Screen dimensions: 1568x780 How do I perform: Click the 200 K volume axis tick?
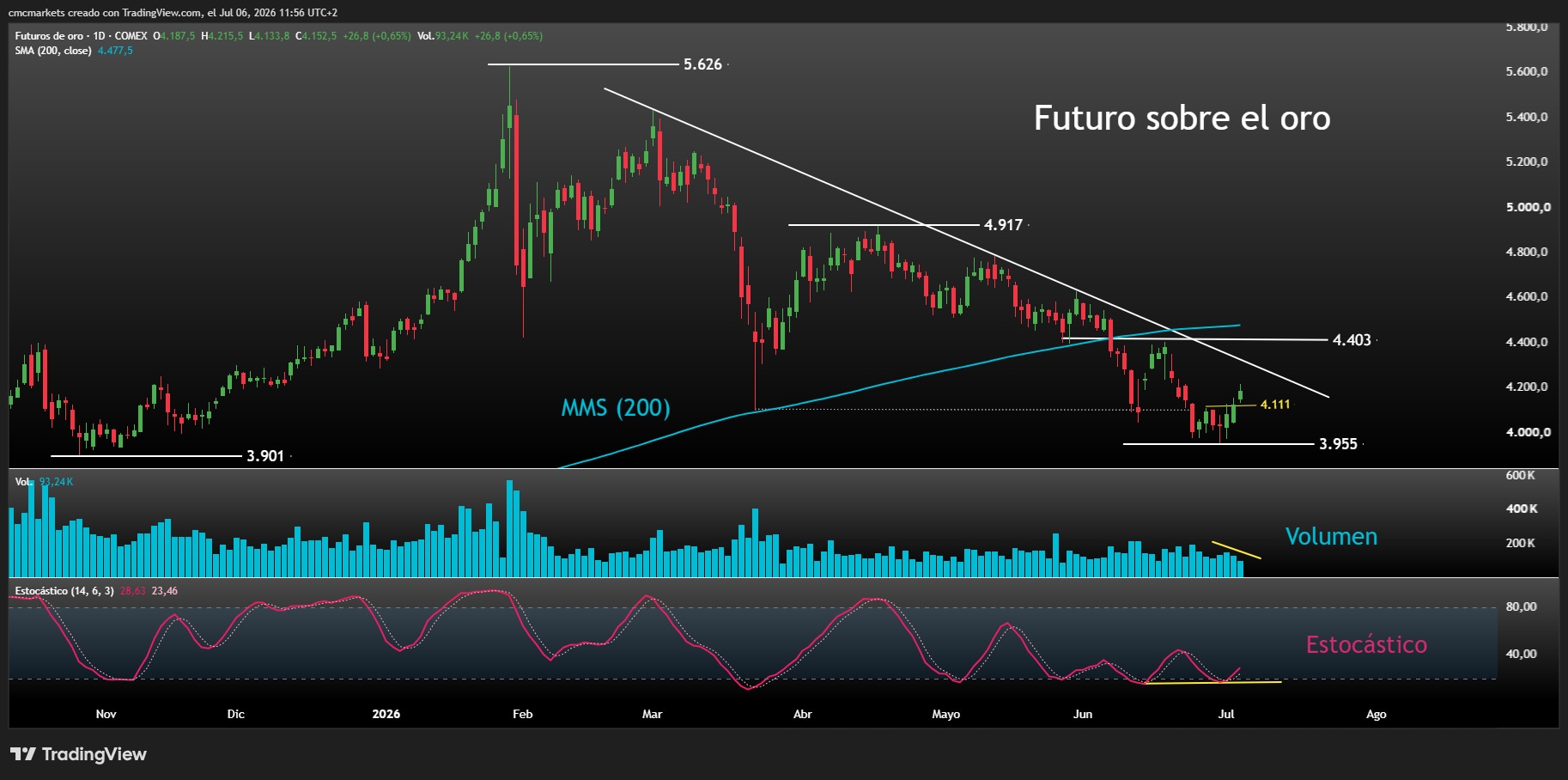[1520, 543]
